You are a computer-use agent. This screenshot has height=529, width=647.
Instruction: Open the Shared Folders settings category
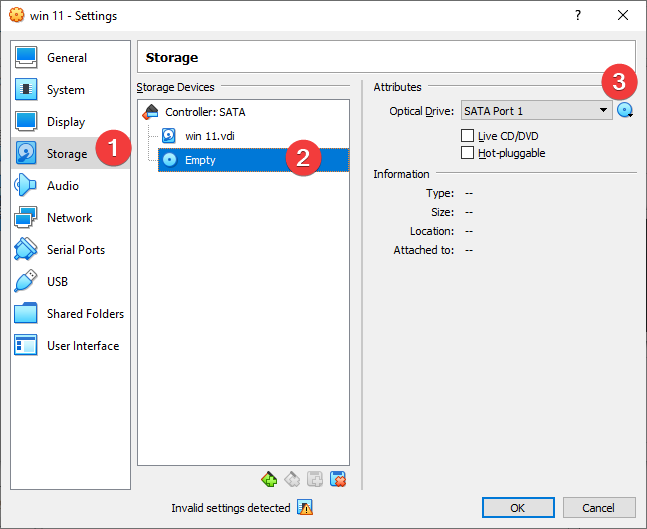pyautogui.click(x=70, y=313)
